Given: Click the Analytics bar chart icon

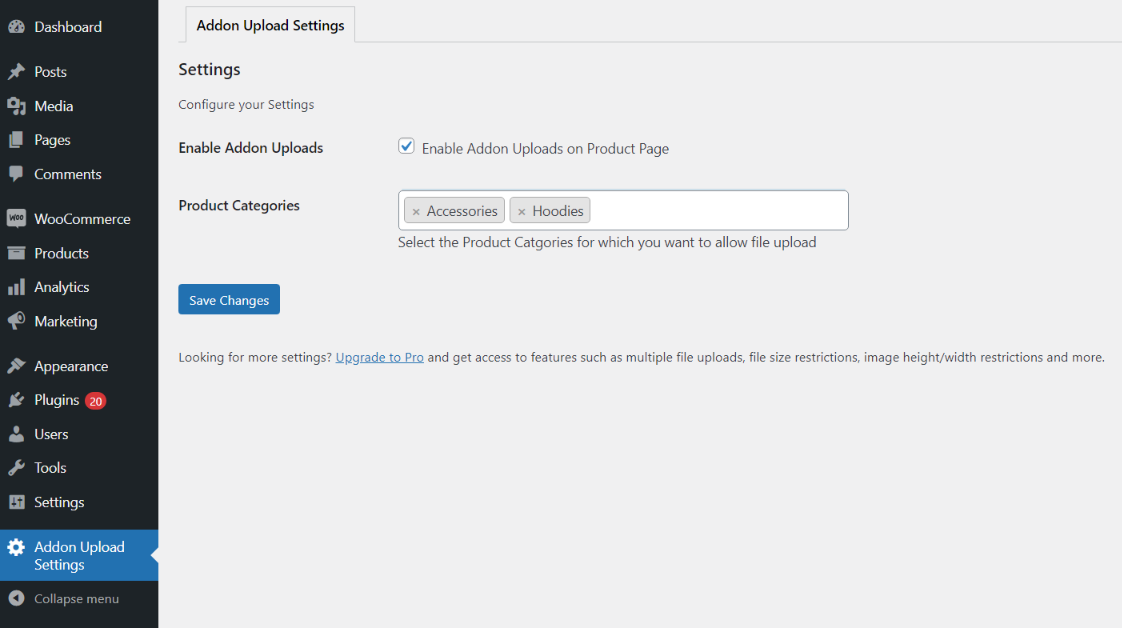Looking at the screenshot, I should pos(16,287).
